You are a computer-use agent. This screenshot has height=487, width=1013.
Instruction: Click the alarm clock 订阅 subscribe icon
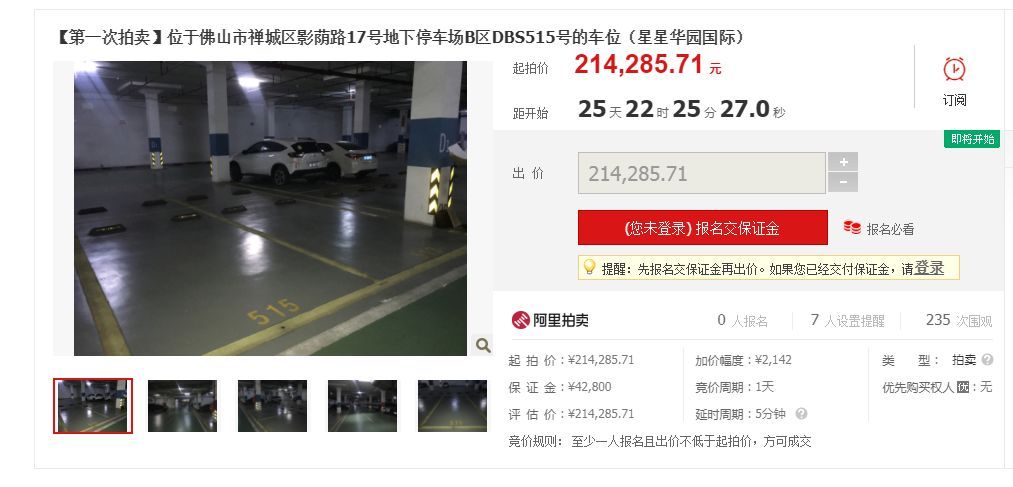tap(954, 69)
